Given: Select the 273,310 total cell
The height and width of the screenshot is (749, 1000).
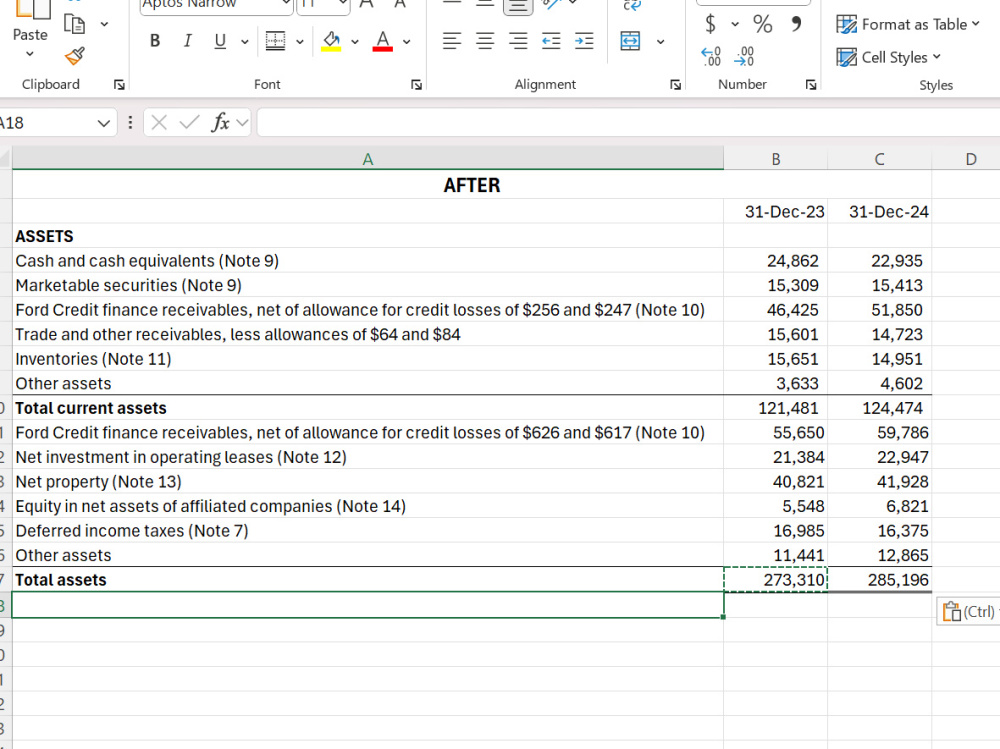Looking at the screenshot, I should pos(776,580).
